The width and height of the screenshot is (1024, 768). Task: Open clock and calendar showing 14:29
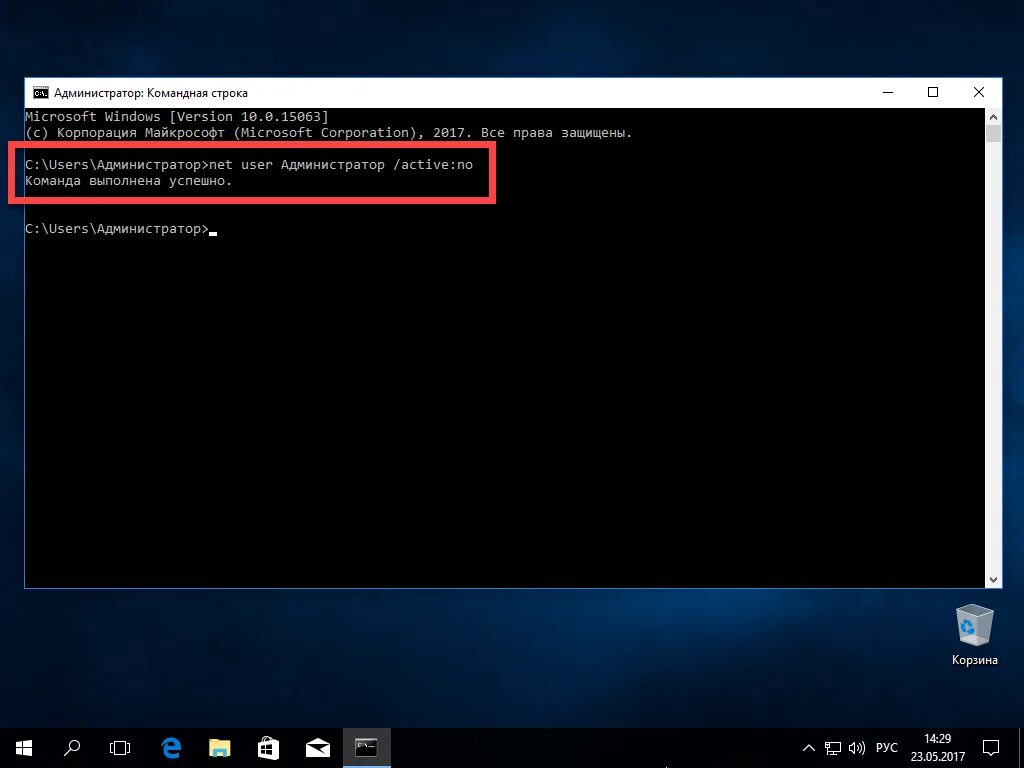coord(938,748)
